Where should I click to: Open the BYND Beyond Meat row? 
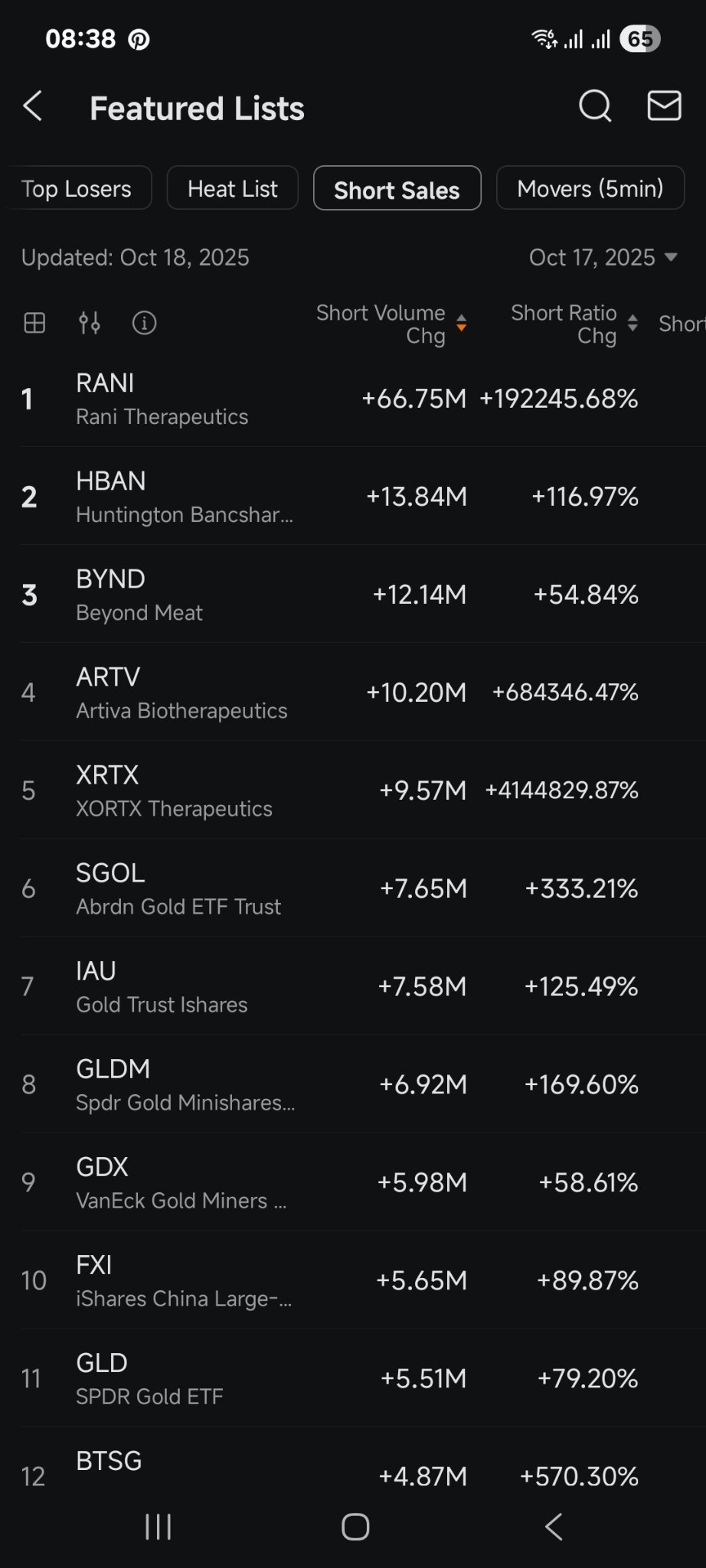tap(353, 595)
